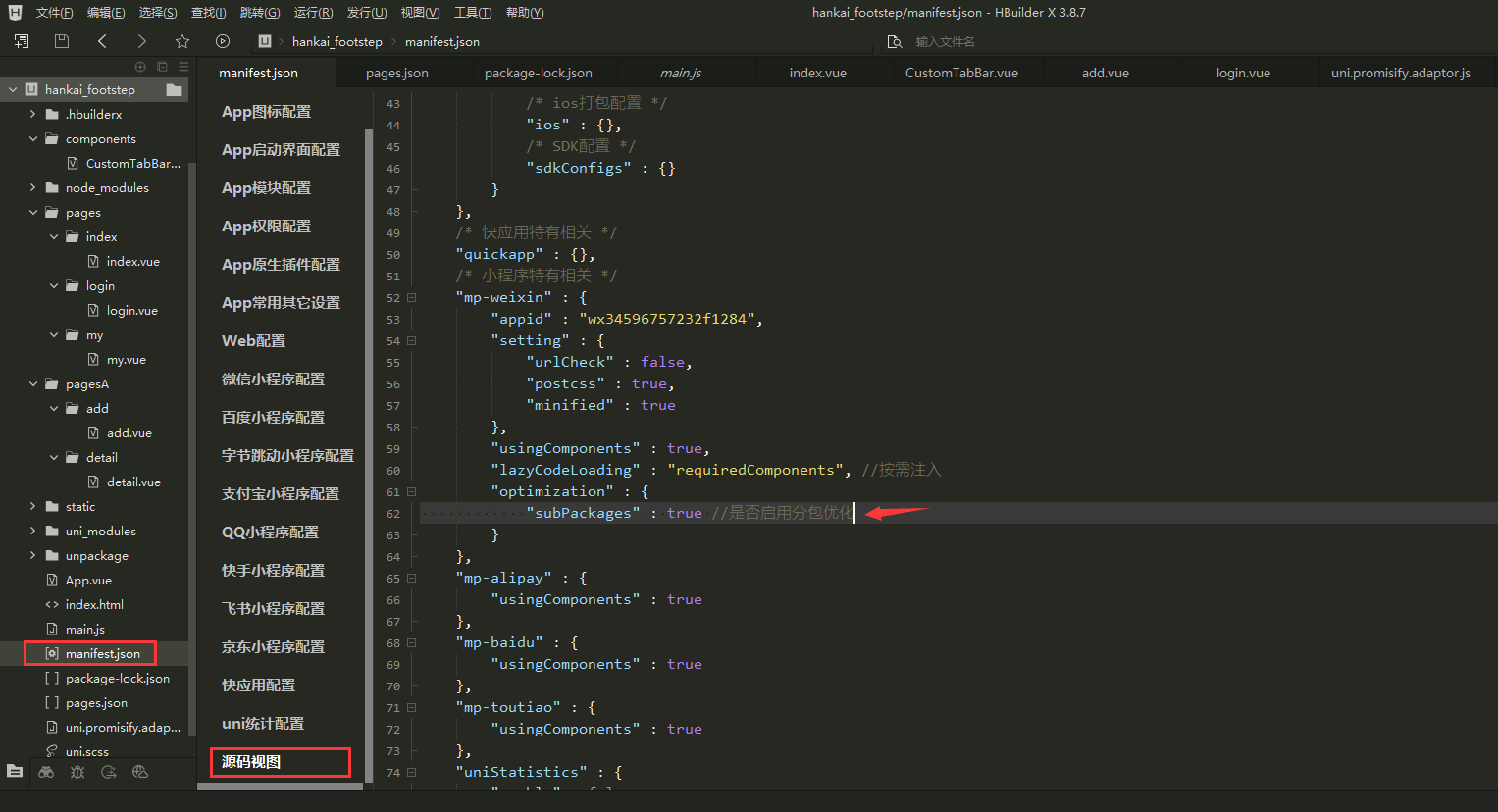Click line number 62 in the gutter
This screenshot has height=812, width=1498.
(393, 513)
